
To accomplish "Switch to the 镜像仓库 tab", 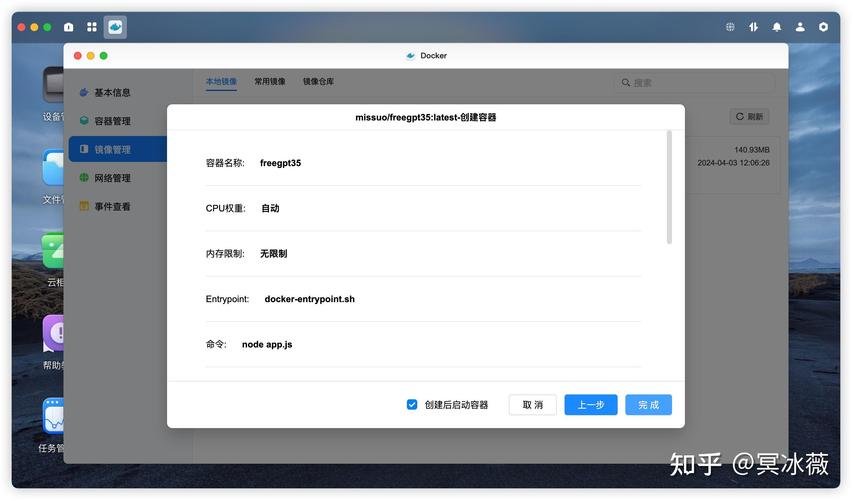I will pos(318,82).
